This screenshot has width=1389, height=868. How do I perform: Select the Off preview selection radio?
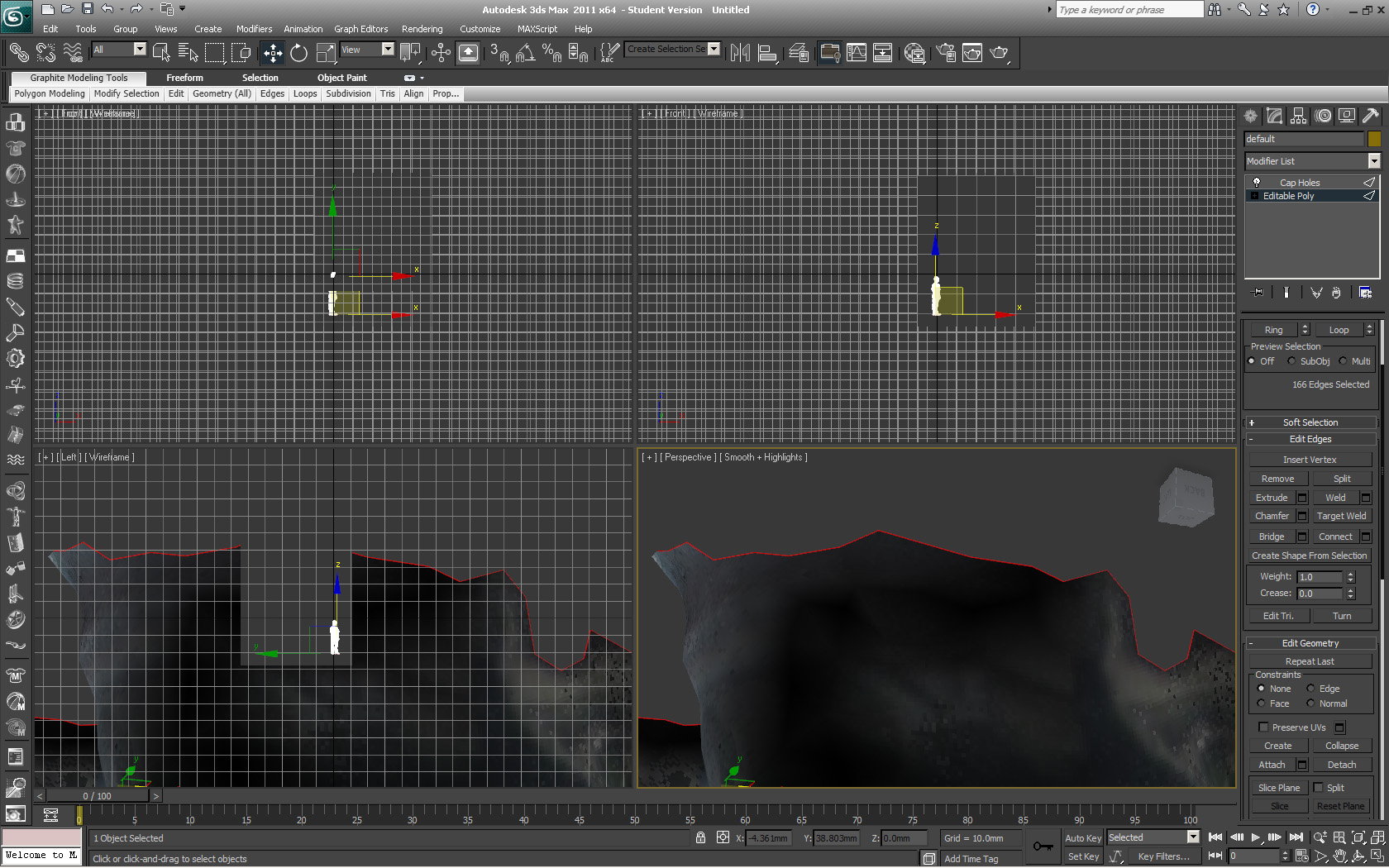(1251, 361)
